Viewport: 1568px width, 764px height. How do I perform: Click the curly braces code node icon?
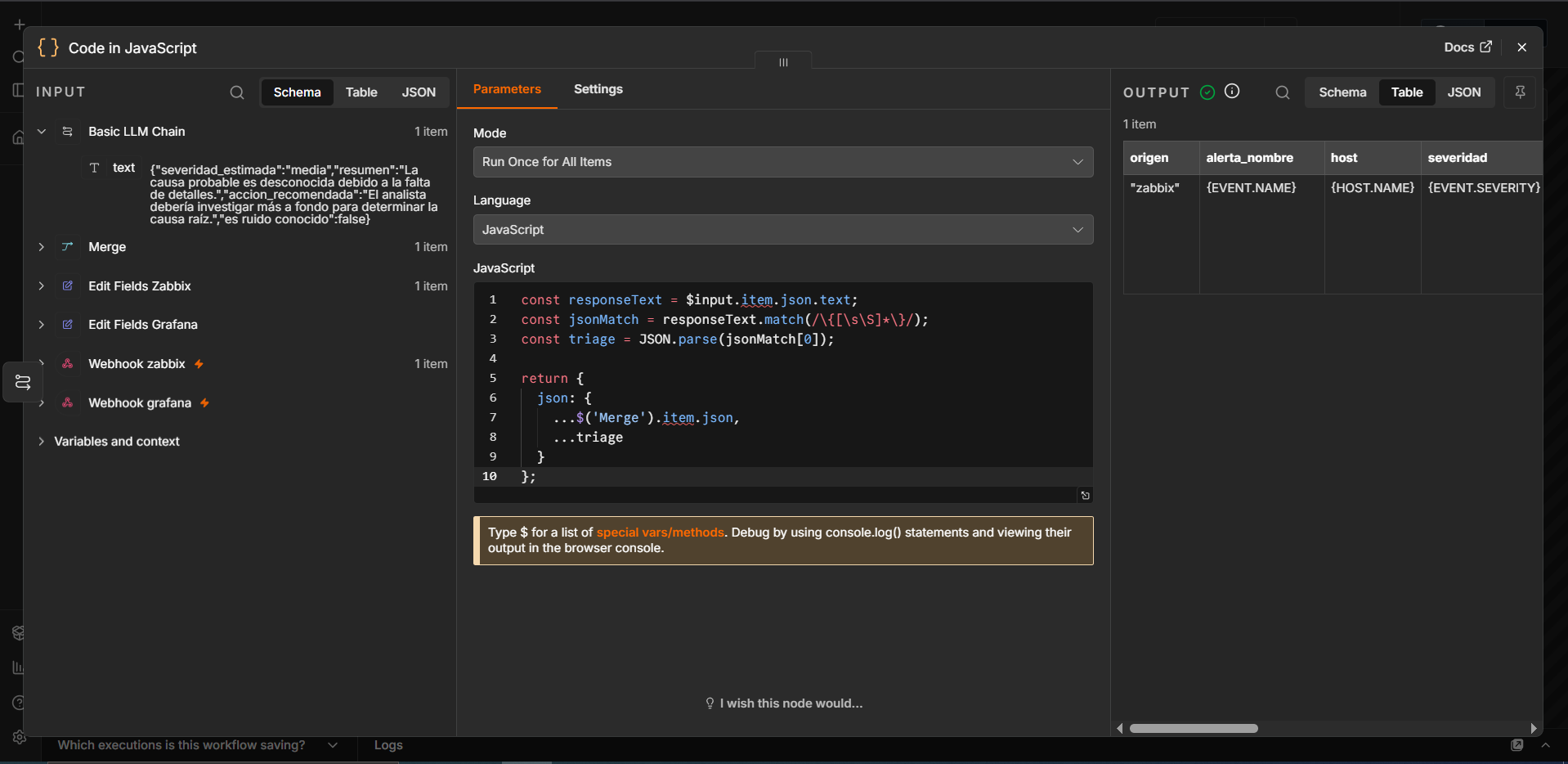[x=48, y=47]
